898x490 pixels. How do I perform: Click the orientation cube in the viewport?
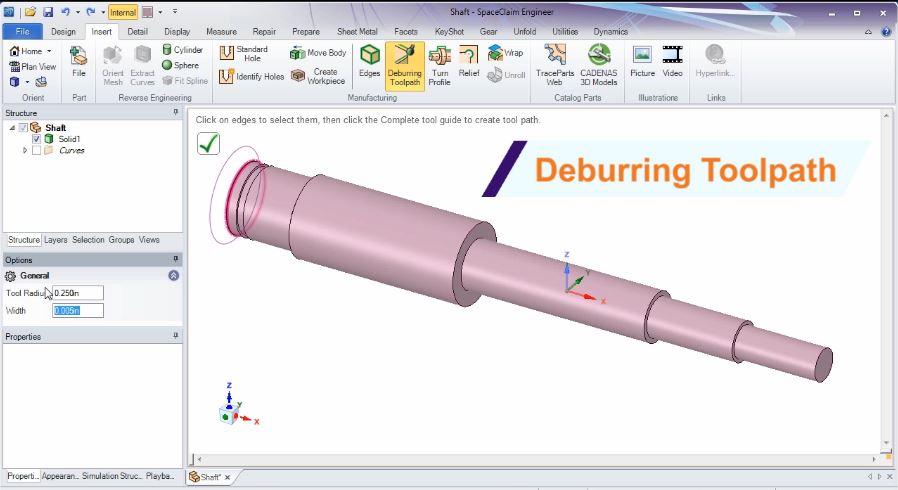pyautogui.click(x=228, y=415)
